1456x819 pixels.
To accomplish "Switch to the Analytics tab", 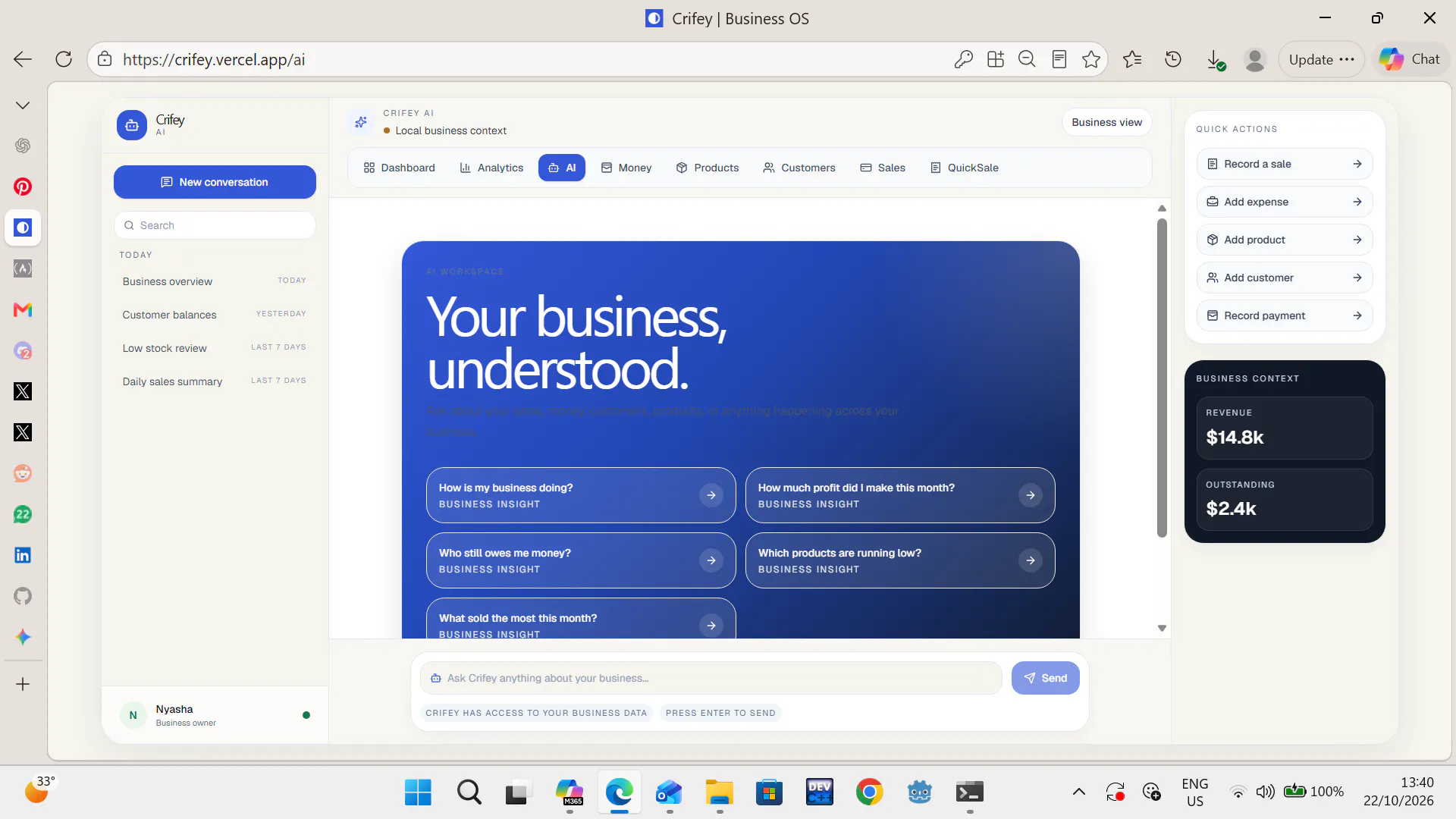I will pyautogui.click(x=491, y=168).
